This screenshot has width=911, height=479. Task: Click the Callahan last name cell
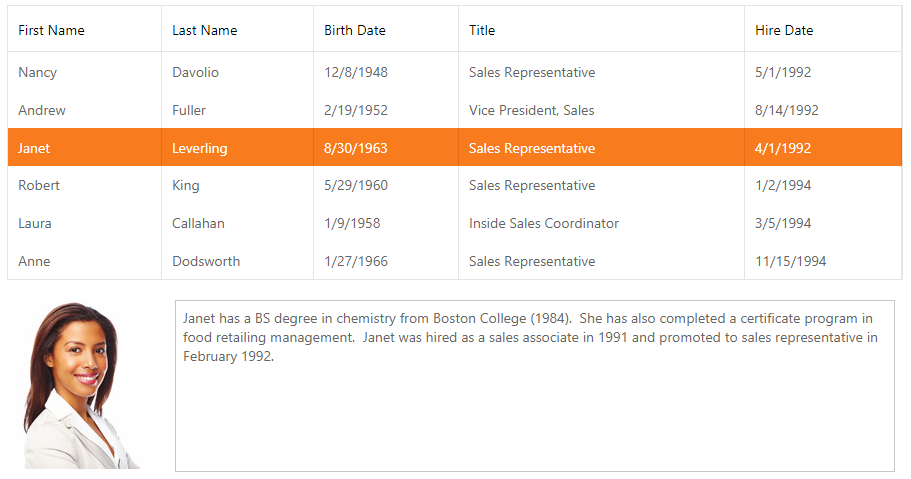[237, 223]
